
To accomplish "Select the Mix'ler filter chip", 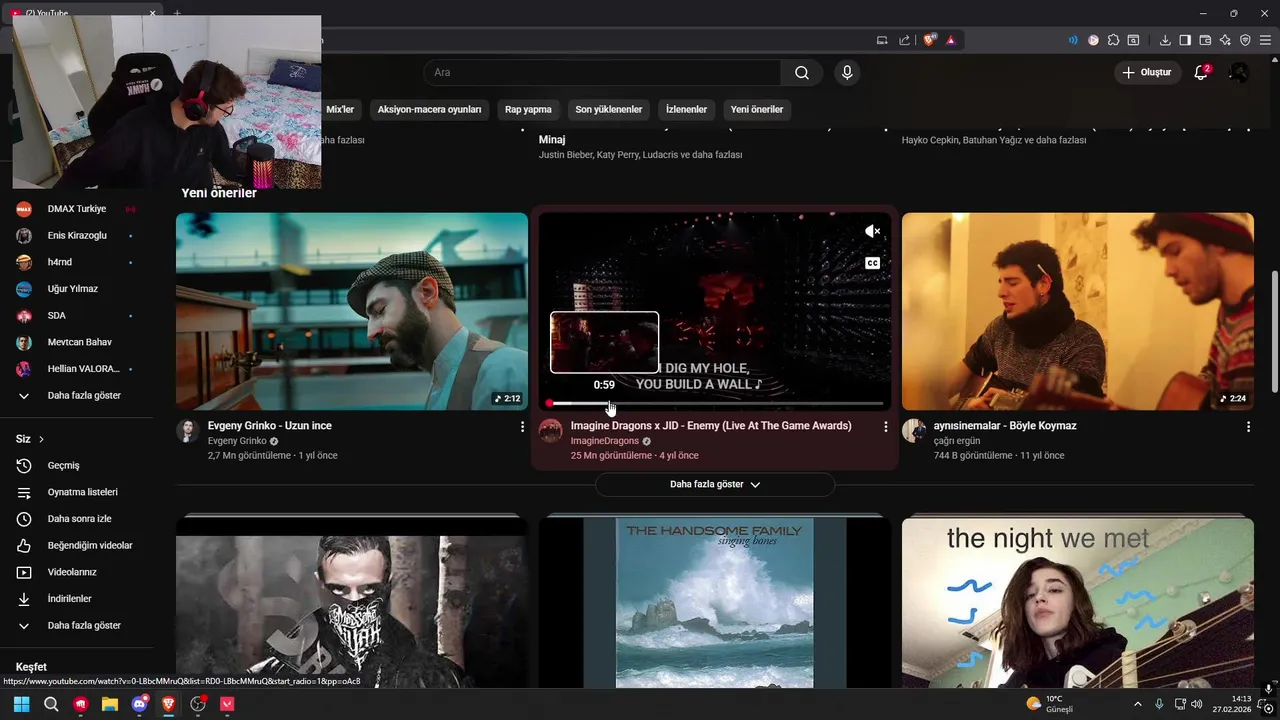I will tap(340, 109).
